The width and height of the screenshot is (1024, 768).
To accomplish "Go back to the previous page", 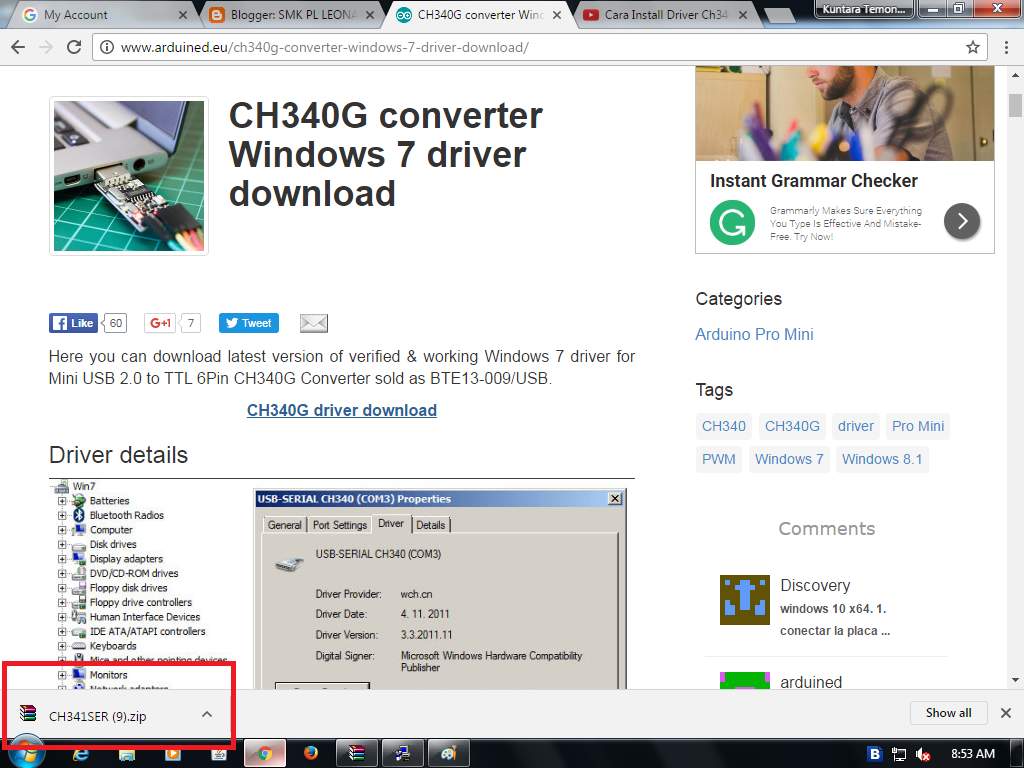I will tap(18, 47).
